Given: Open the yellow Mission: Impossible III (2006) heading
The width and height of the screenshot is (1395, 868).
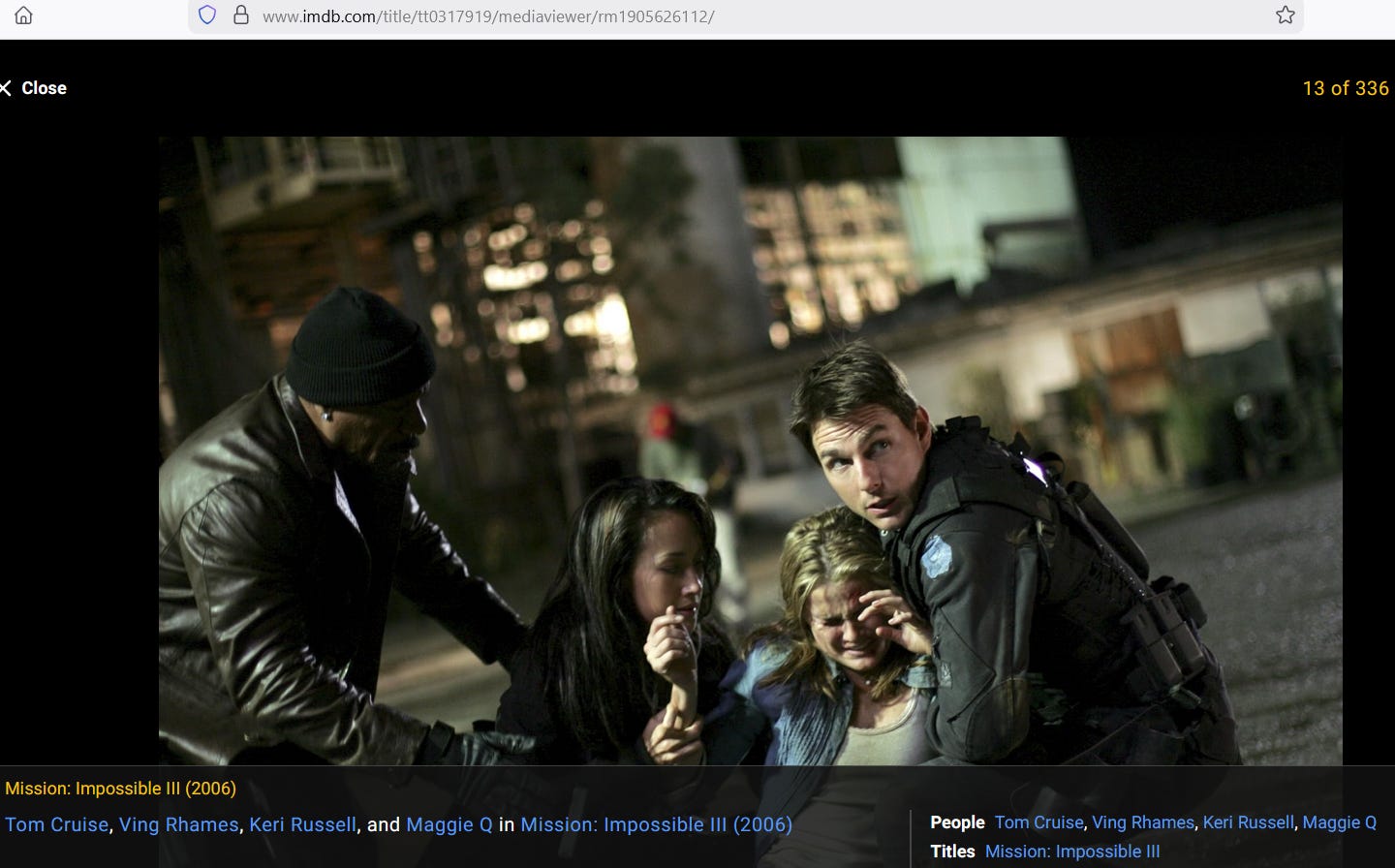Looking at the screenshot, I should [x=120, y=789].
